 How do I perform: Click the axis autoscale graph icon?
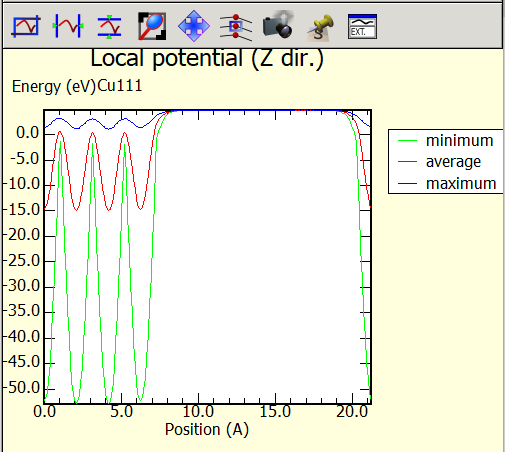(26, 26)
